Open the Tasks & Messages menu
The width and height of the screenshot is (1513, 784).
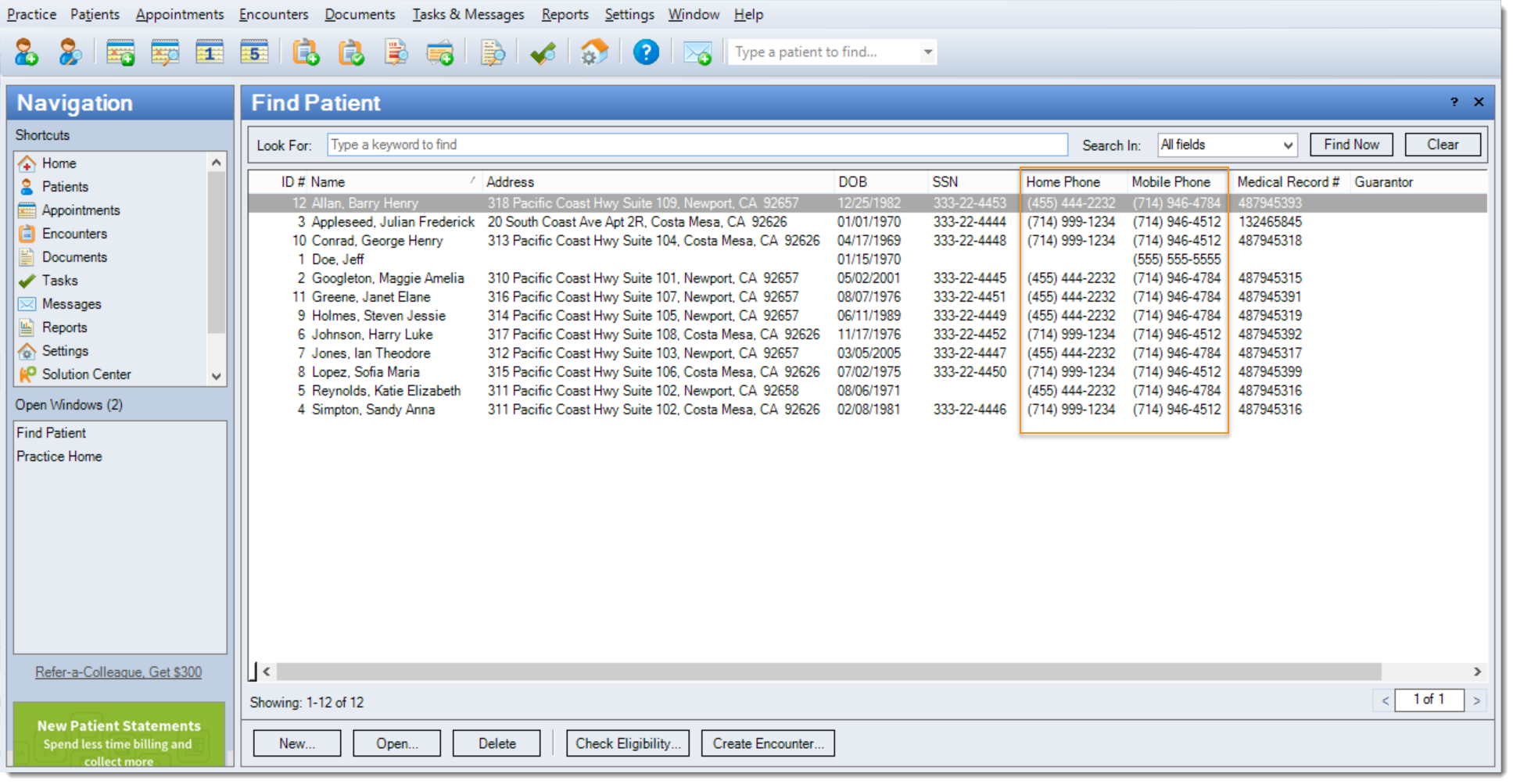coord(468,14)
